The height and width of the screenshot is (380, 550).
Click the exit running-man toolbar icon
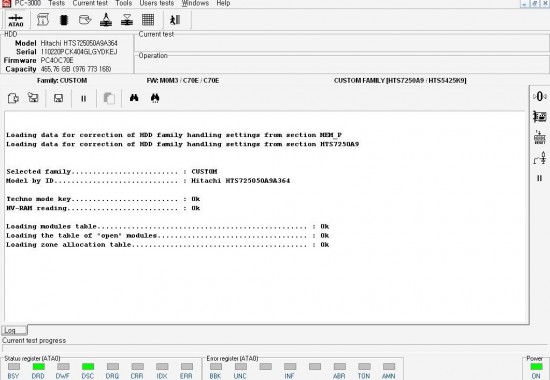click(x=175, y=20)
